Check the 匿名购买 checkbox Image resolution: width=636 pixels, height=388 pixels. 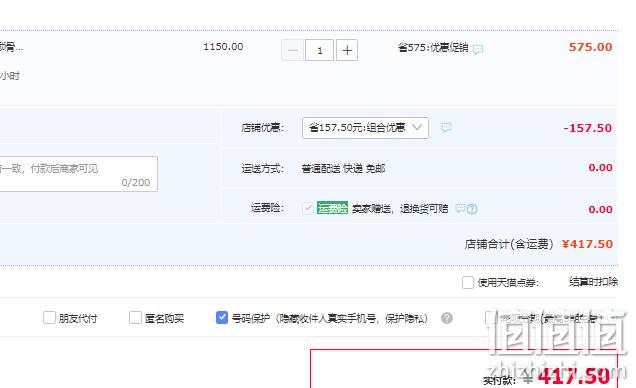(135, 317)
